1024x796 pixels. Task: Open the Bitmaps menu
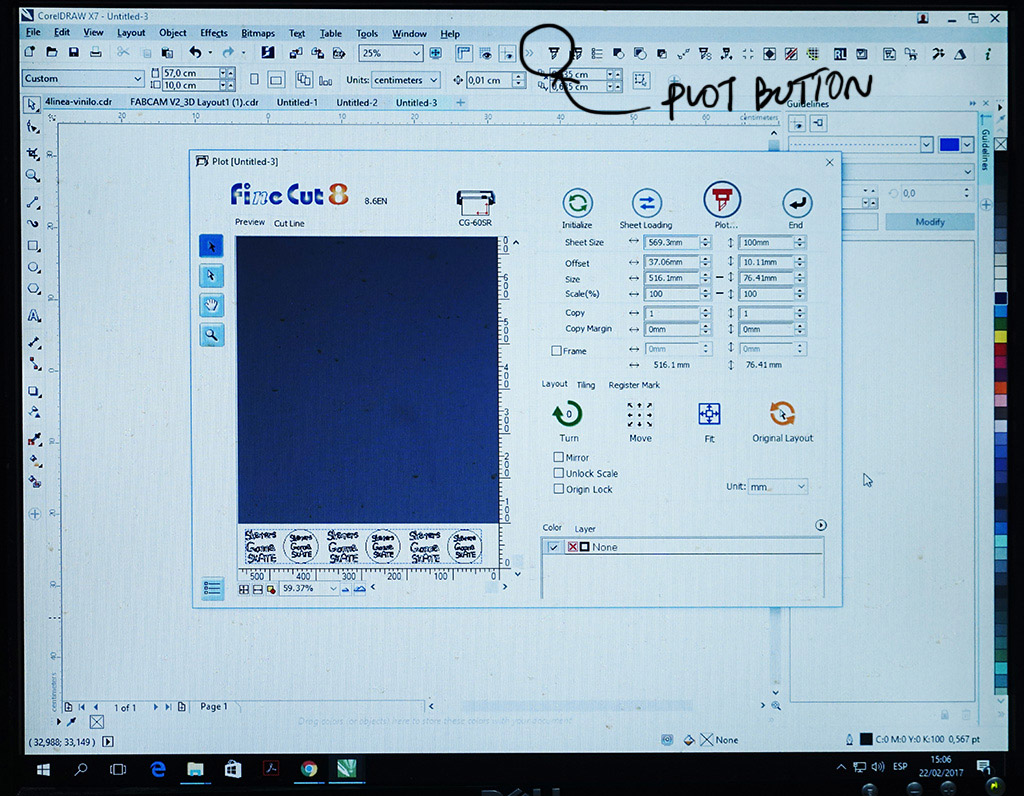click(258, 33)
